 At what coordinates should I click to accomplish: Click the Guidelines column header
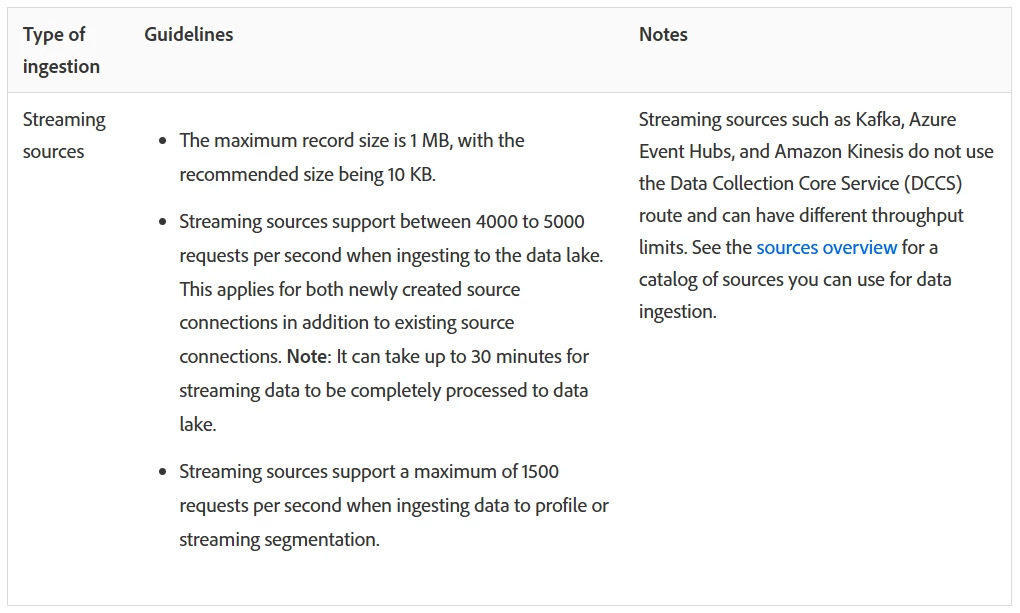[189, 34]
